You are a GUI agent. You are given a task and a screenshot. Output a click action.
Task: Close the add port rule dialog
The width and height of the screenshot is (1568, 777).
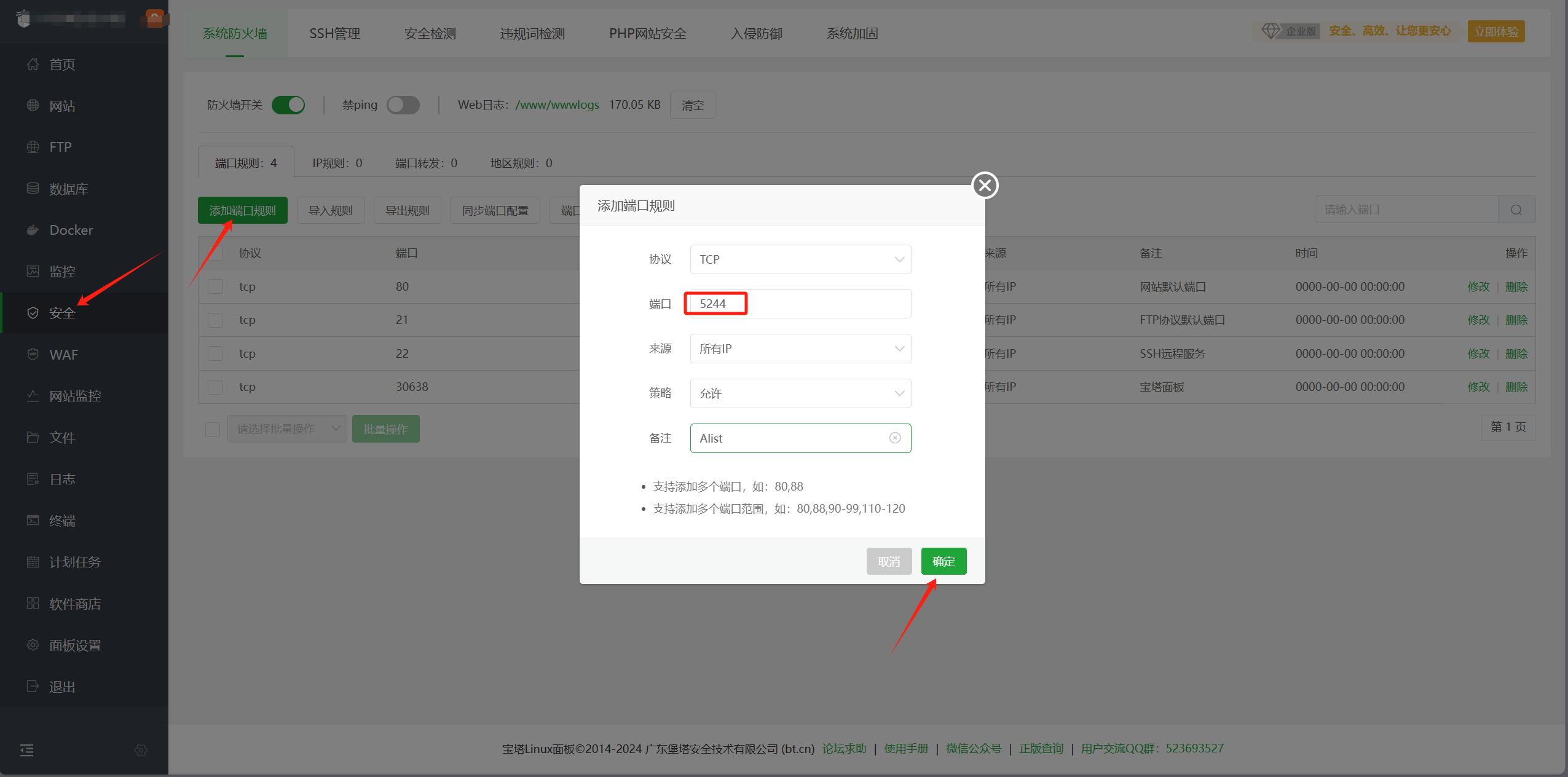985,185
